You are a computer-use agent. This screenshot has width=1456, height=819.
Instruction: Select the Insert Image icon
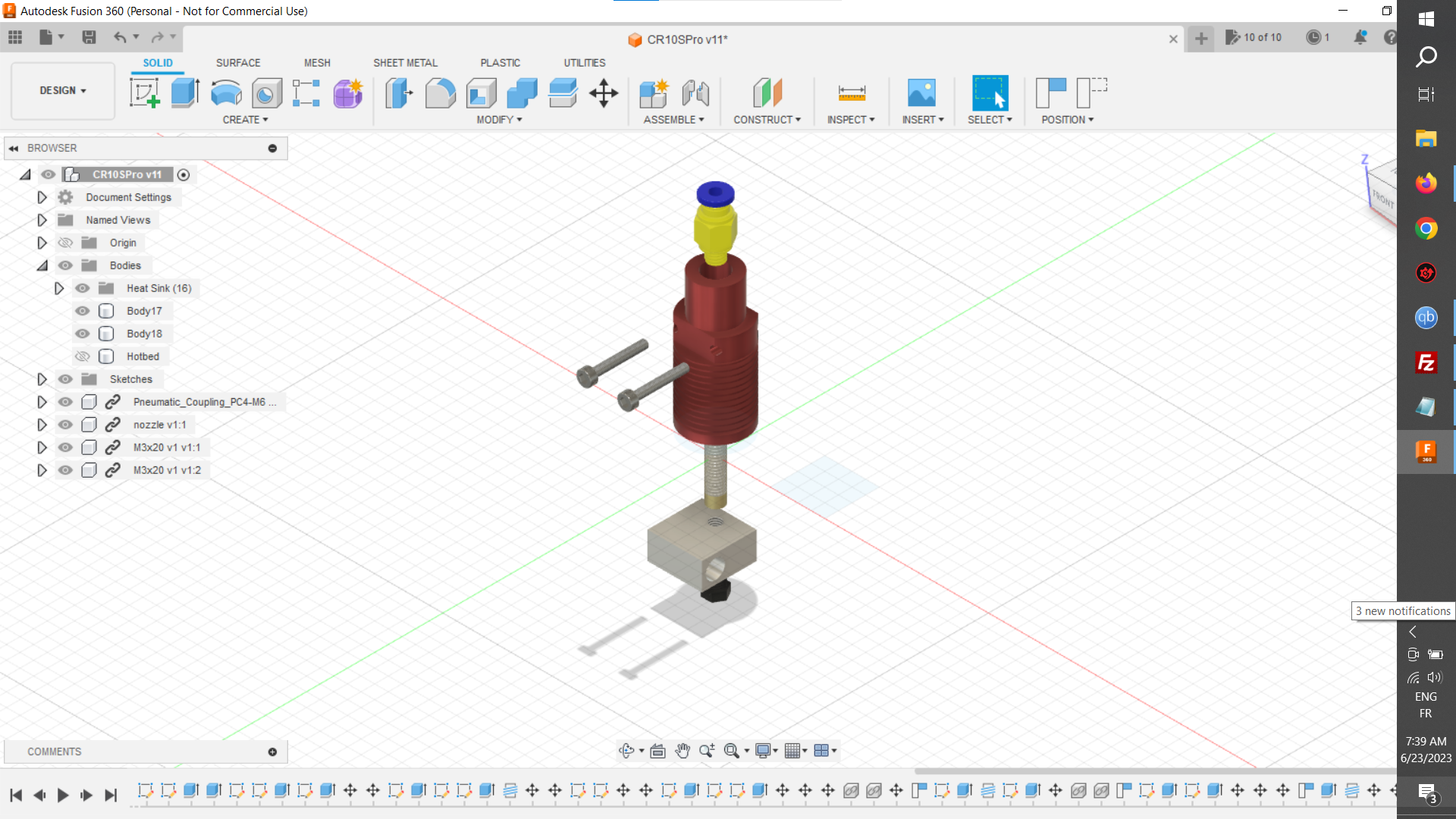pyautogui.click(x=922, y=93)
